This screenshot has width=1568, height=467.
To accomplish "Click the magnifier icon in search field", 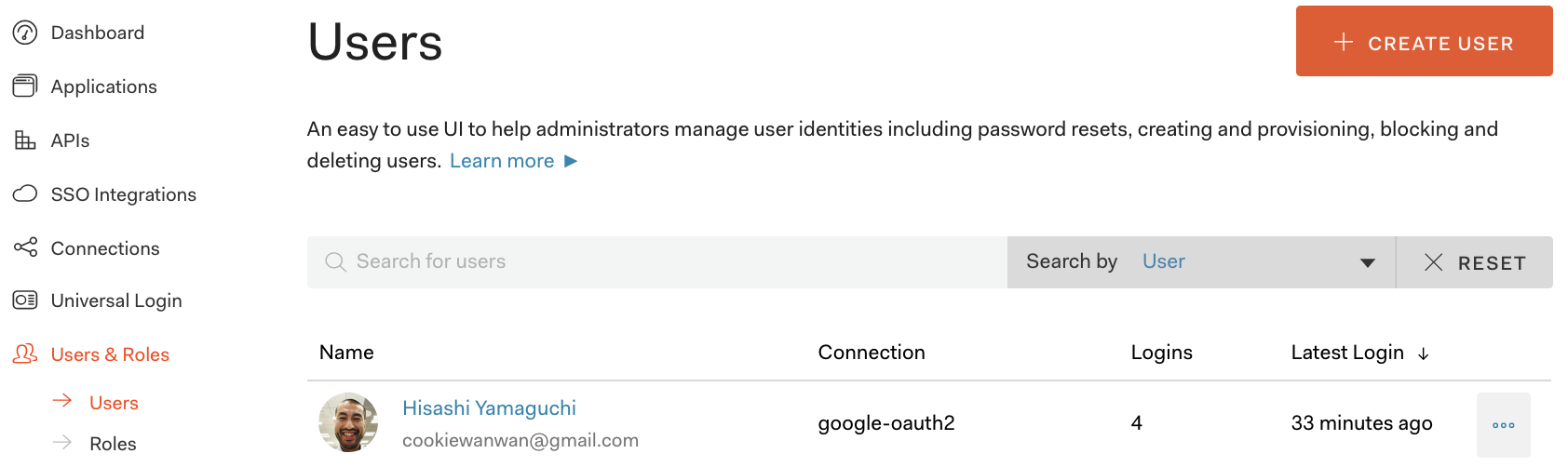I will (335, 262).
